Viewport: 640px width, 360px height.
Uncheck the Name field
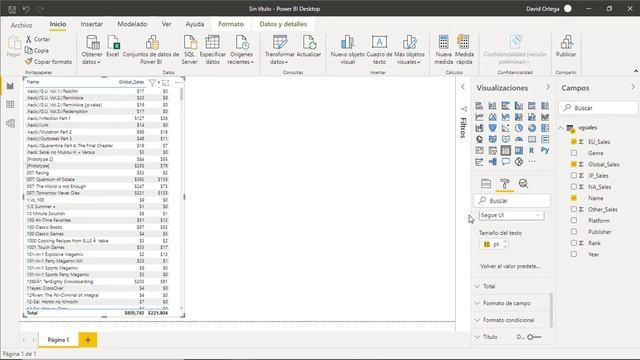(574, 198)
